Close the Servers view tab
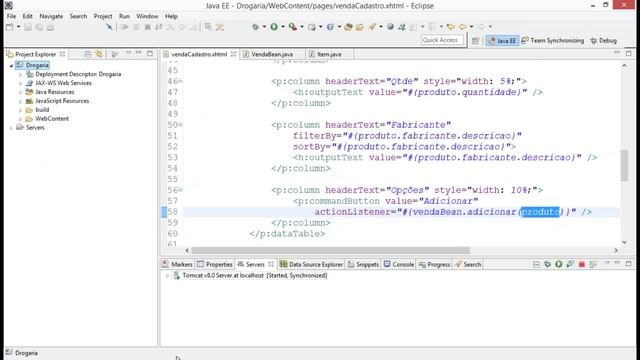640x360 pixels. tap(271, 264)
